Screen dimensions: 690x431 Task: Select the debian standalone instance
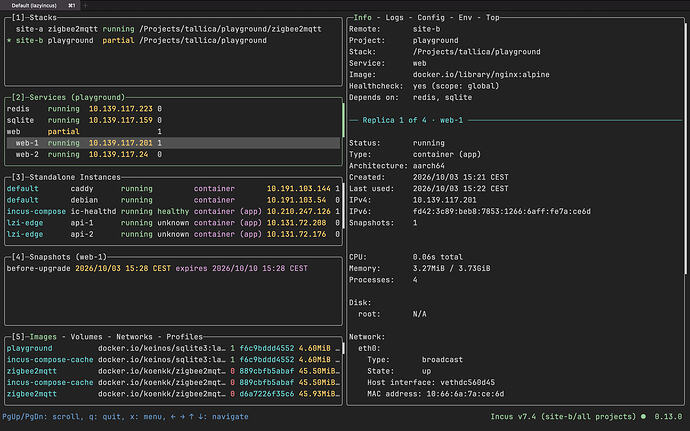pyautogui.click(x=173, y=200)
